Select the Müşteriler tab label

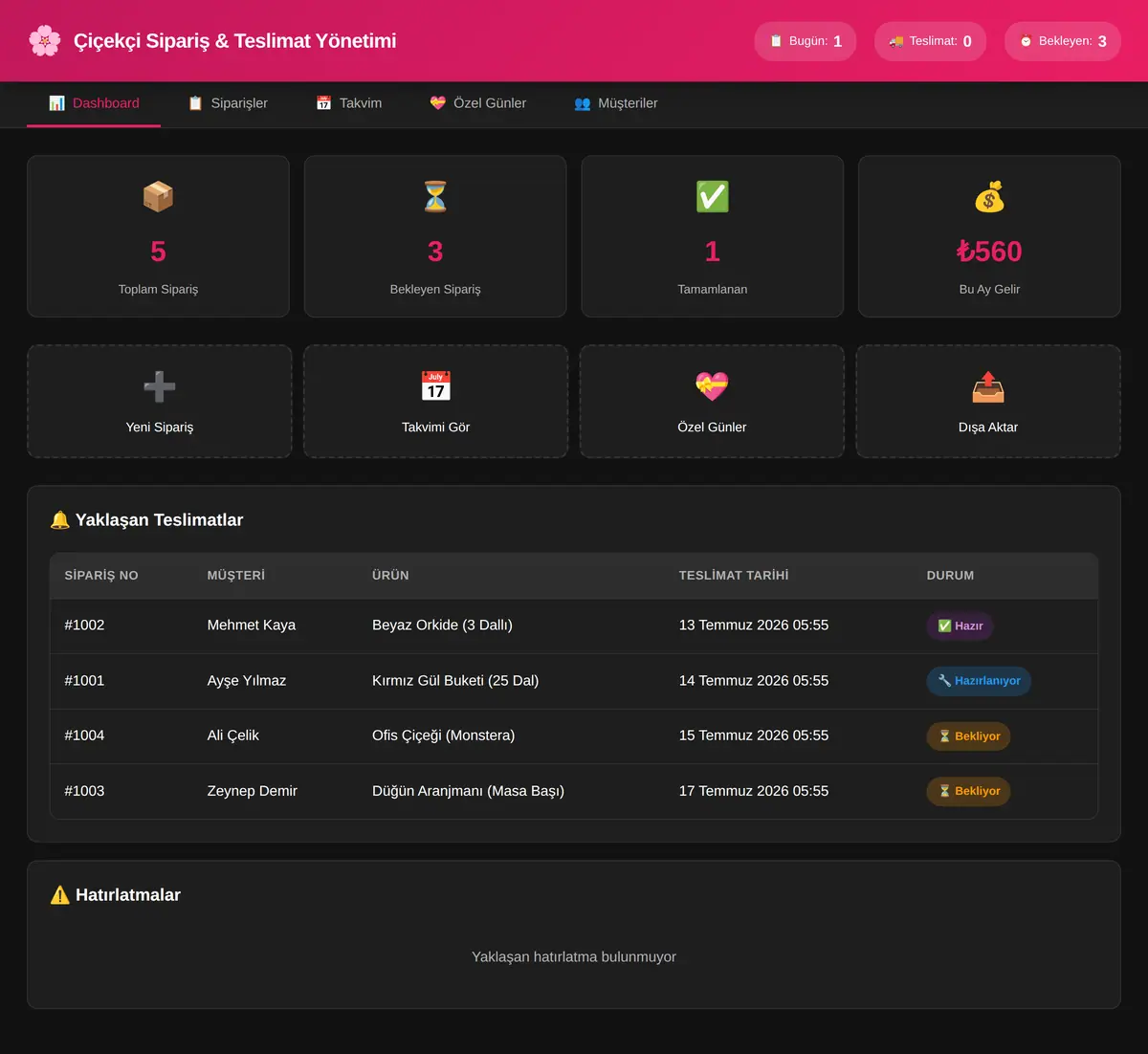coord(628,103)
